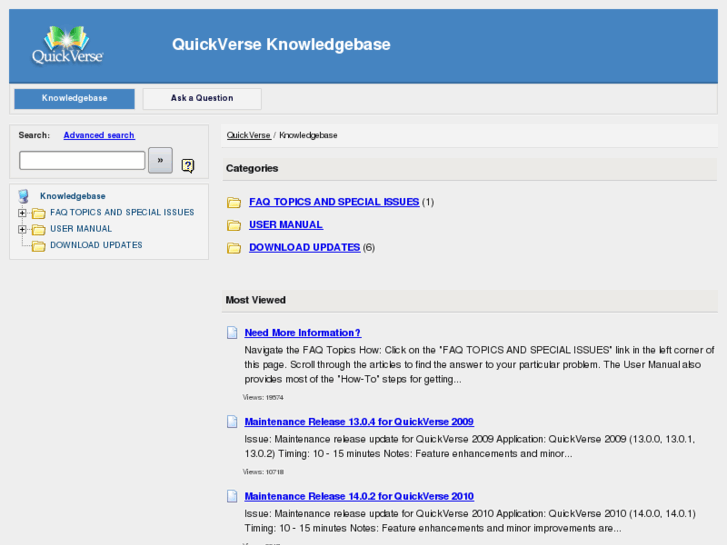The height and width of the screenshot is (545, 727).
Task: Open Need More Information? article
Action: 303,333
